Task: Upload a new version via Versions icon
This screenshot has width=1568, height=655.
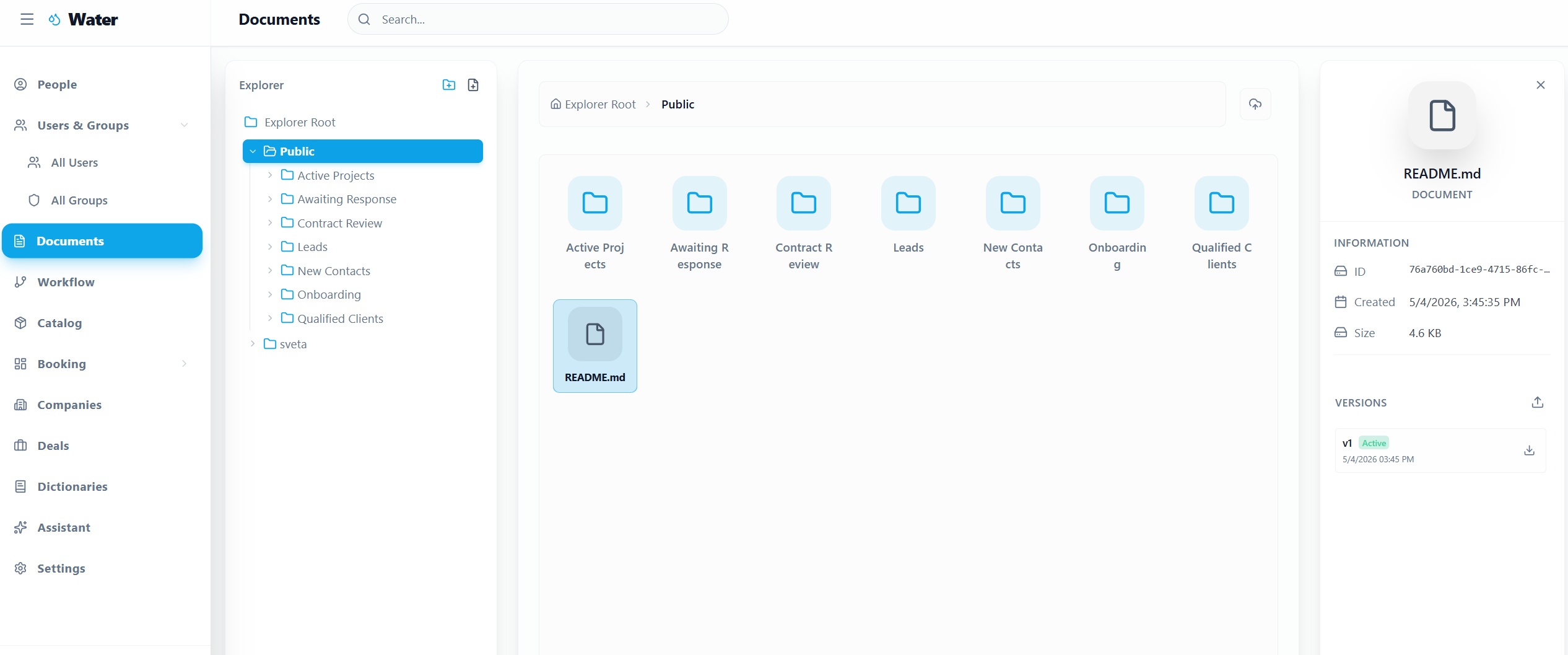Action: click(x=1538, y=402)
